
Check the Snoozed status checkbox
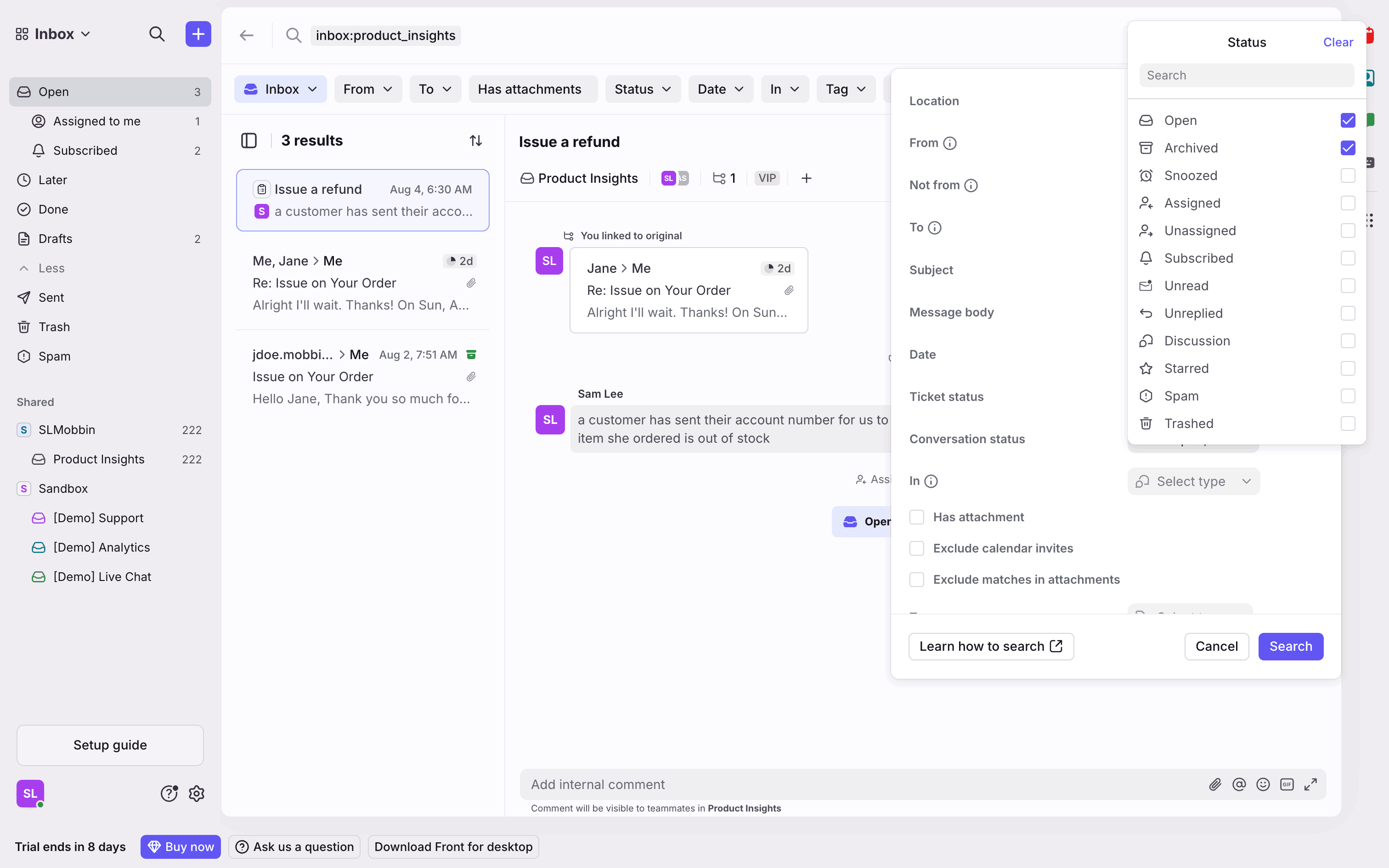tap(1347, 175)
